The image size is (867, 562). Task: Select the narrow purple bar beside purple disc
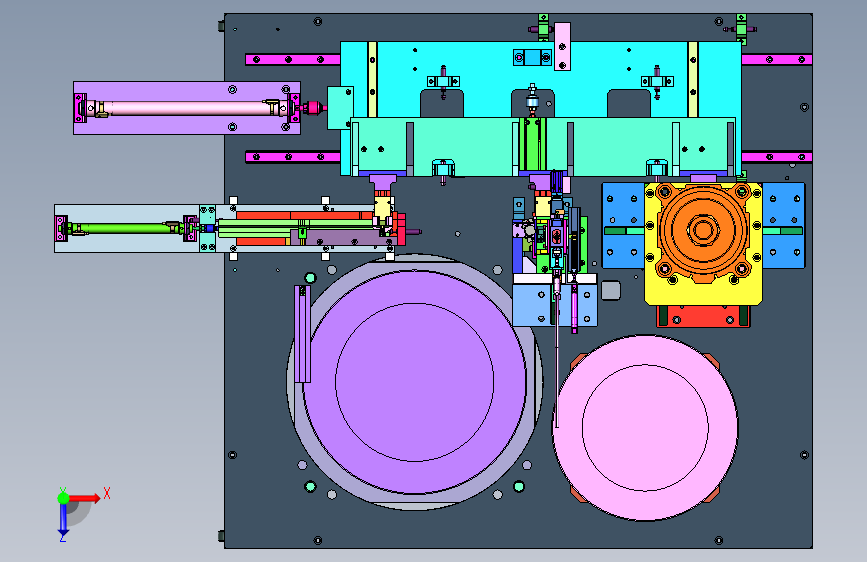[302, 334]
